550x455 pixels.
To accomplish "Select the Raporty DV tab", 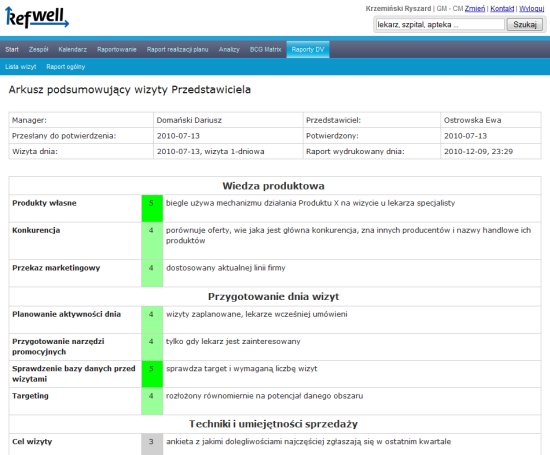I will 308,49.
